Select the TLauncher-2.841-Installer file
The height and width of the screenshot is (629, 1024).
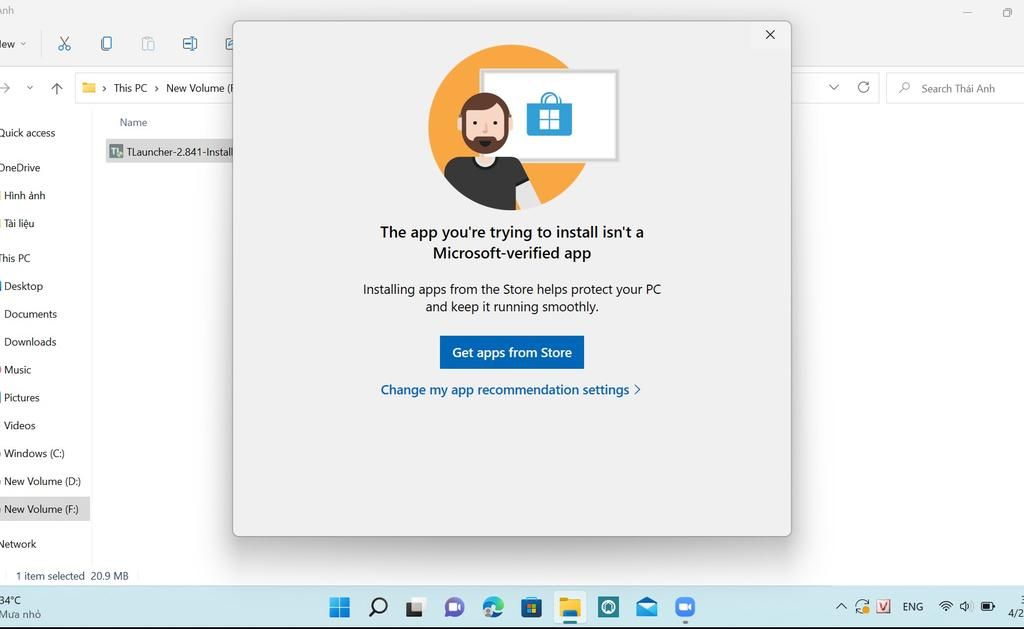click(x=170, y=152)
